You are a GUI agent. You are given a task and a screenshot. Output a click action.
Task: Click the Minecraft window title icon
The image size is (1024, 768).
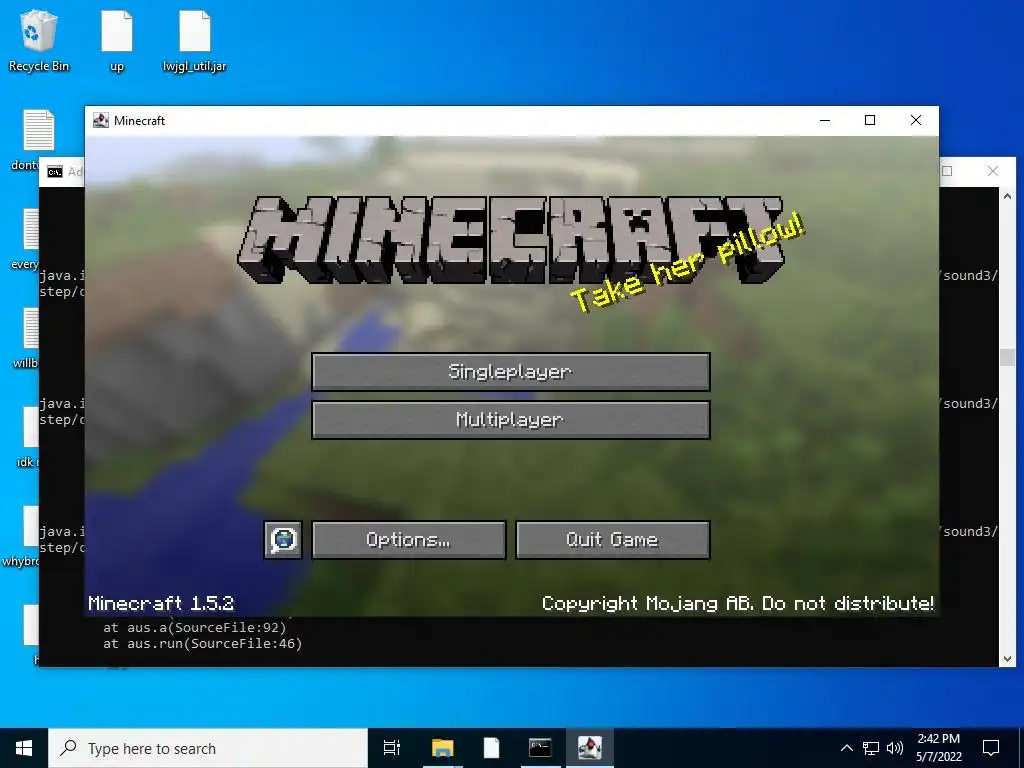tap(101, 120)
